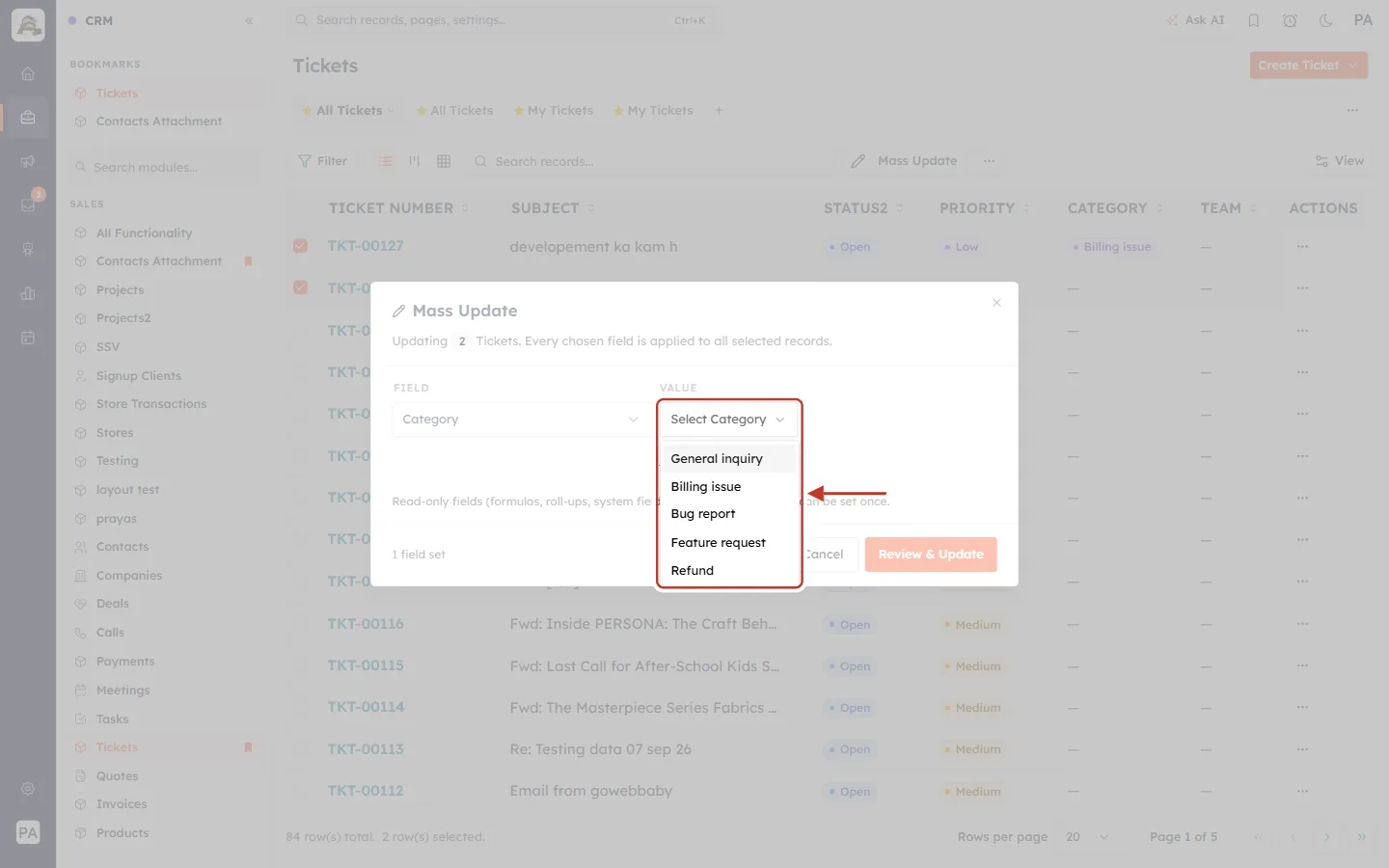Viewport: 1389px width, 868px height.
Task: Switch to list view layout
Action: pyautogui.click(x=386, y=161)
